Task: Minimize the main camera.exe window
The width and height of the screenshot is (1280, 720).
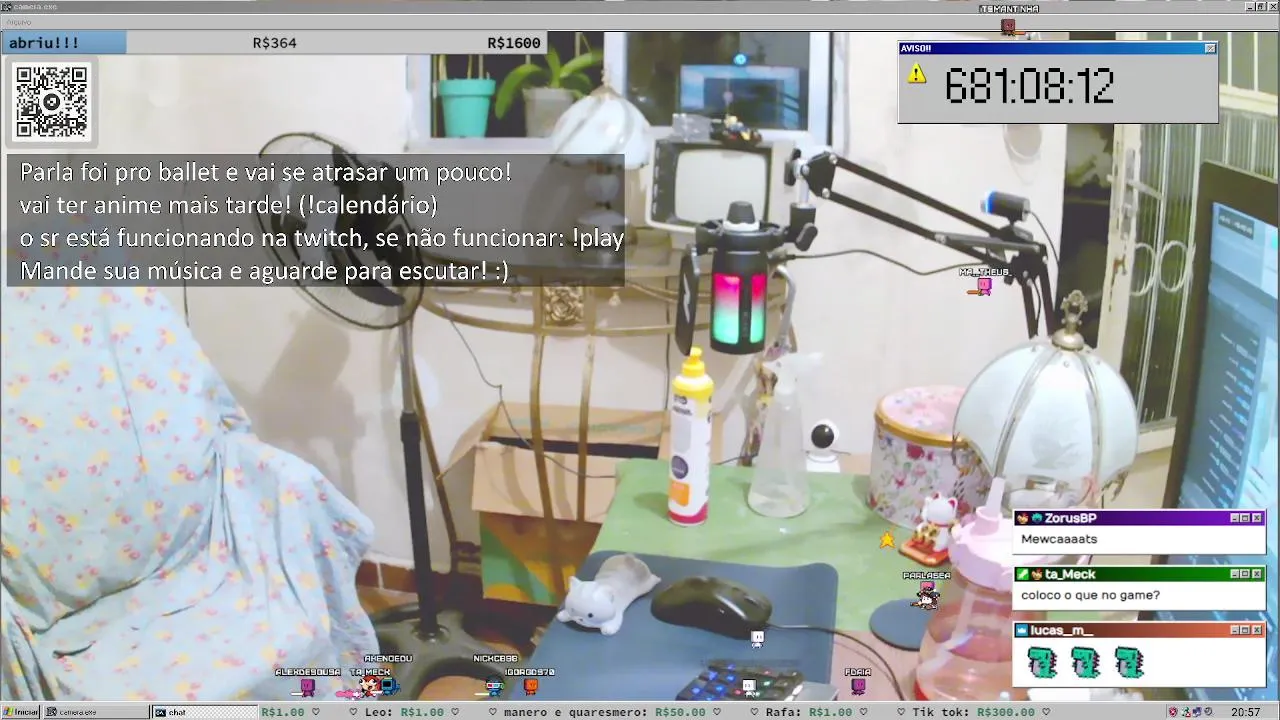Action: click(x=1250, y=7)
